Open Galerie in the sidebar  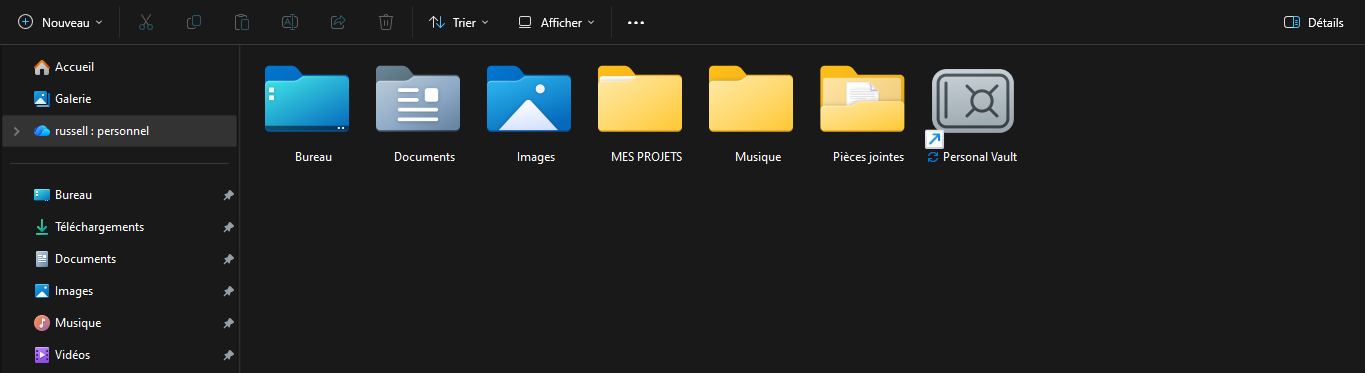click(x=120, y=99)
